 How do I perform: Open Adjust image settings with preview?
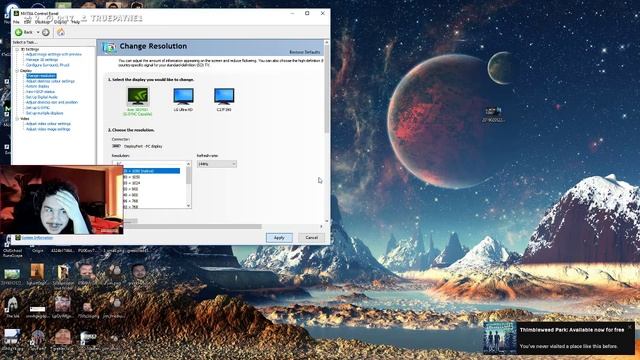click(x=53, y=54)
